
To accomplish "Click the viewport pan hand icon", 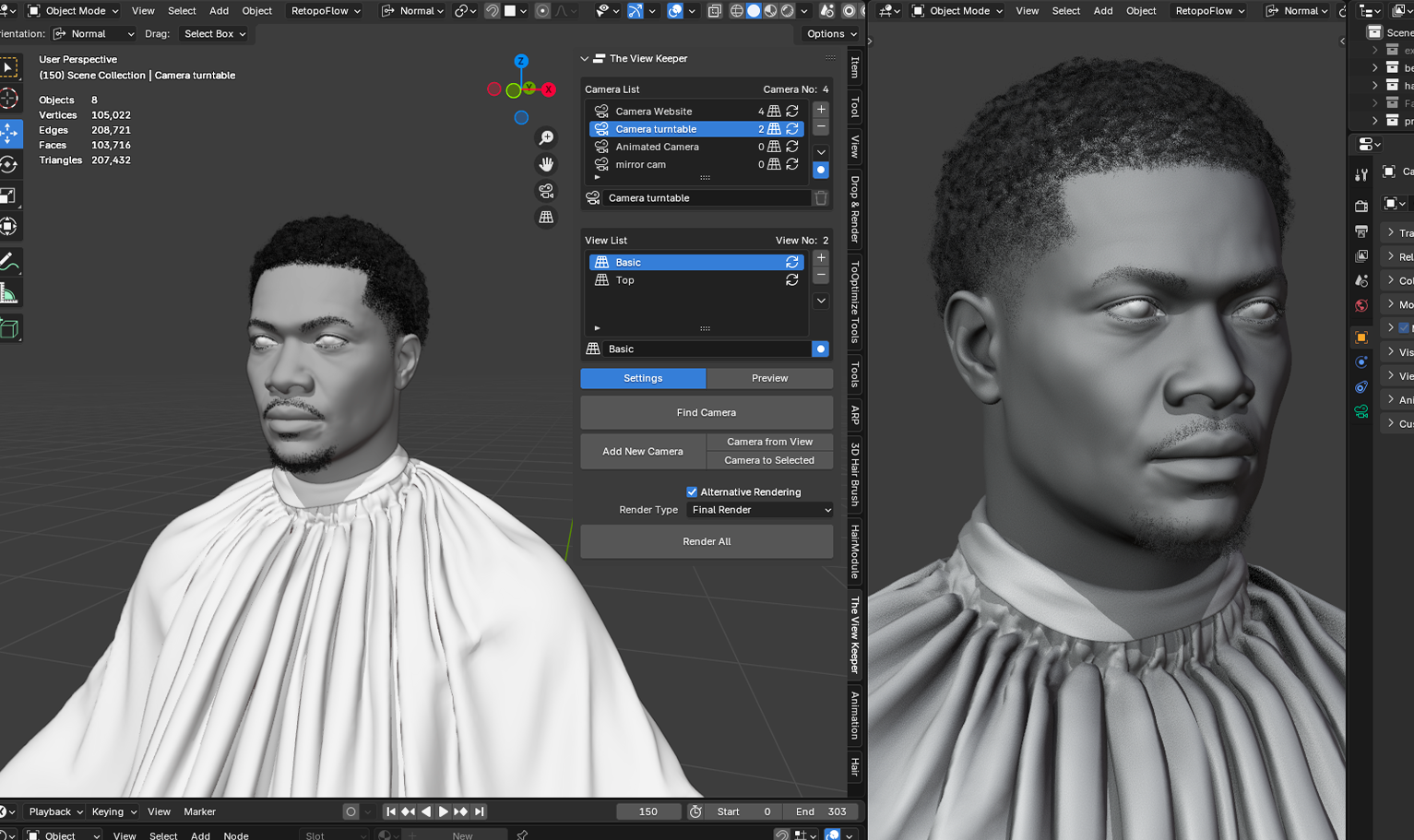I will pos(546,164).
